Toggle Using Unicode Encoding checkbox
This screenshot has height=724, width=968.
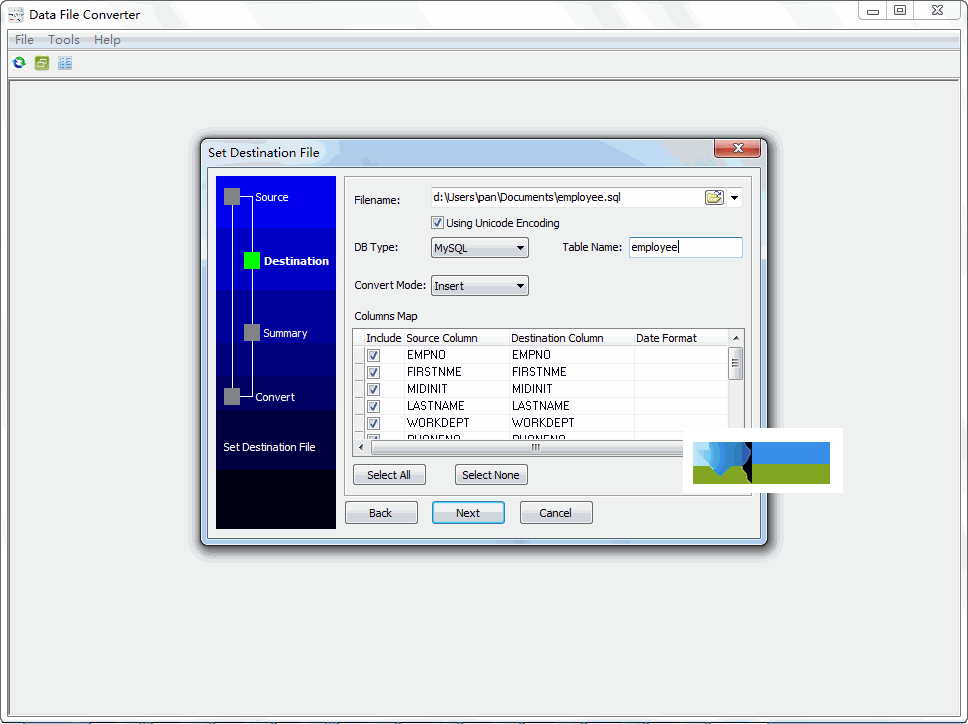point(437,222)
